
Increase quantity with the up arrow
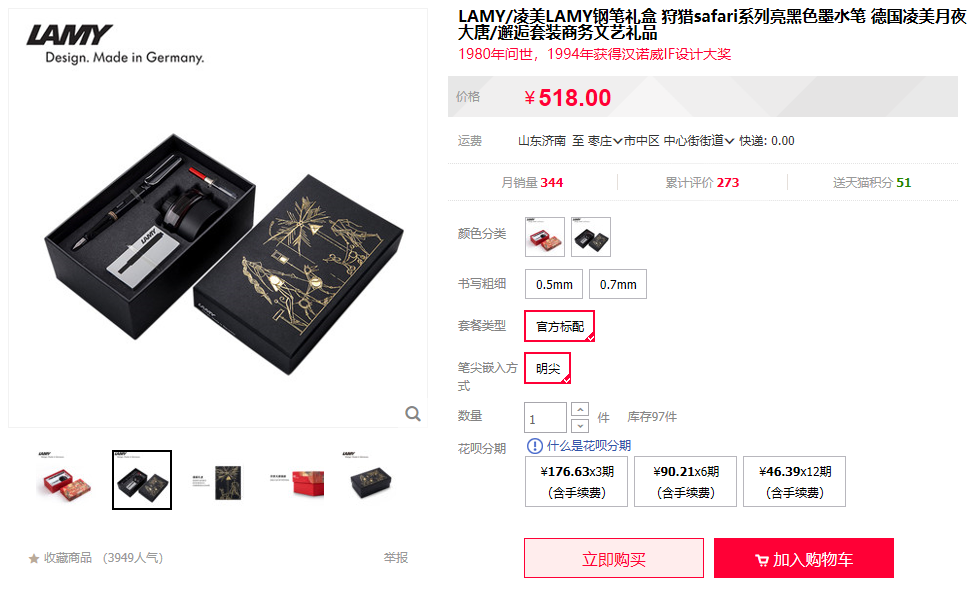point(580,409)
